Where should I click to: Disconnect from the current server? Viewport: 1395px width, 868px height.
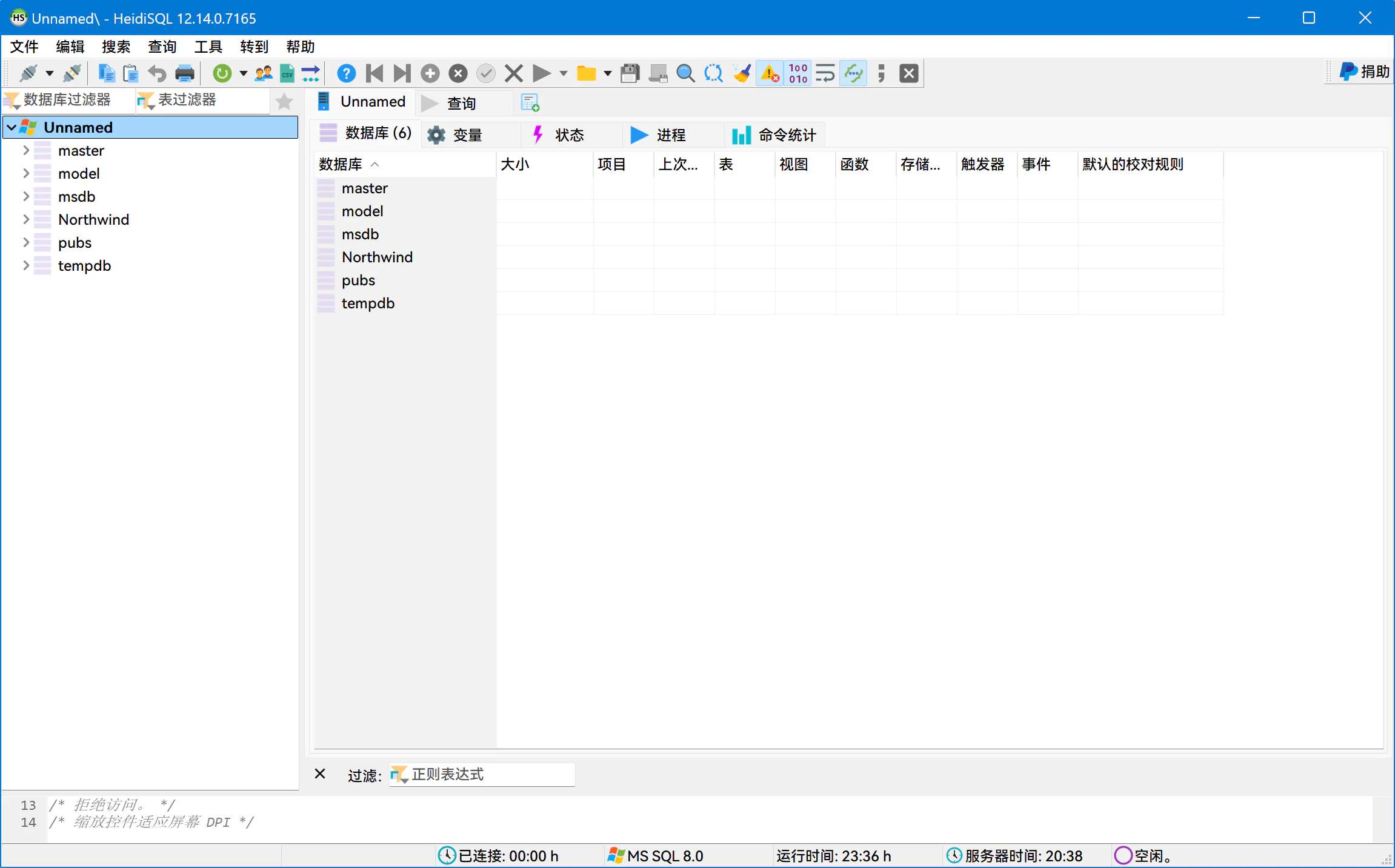(x=72, y=73)
